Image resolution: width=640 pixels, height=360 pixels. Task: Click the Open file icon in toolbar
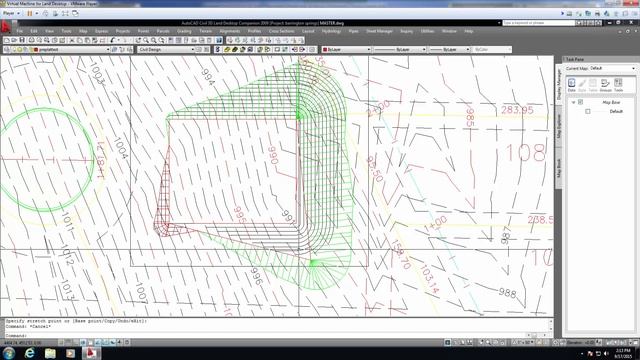[14, 40]
